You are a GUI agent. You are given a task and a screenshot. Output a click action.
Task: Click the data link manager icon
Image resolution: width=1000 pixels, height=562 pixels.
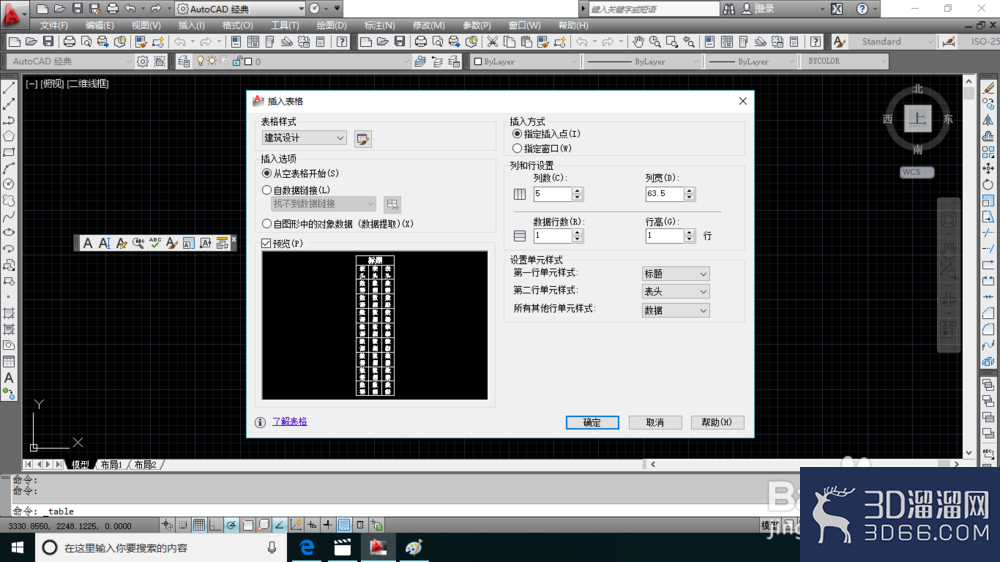pyautogui.click(x=392, y=204)
